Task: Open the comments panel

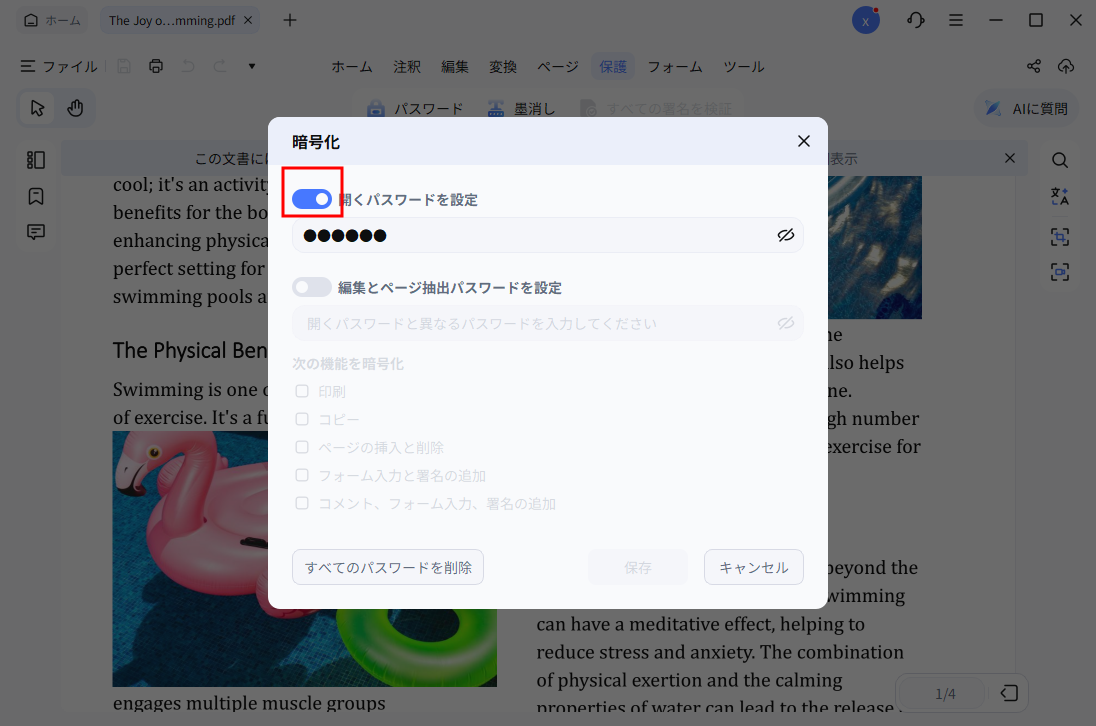Action: coord(36,231)
